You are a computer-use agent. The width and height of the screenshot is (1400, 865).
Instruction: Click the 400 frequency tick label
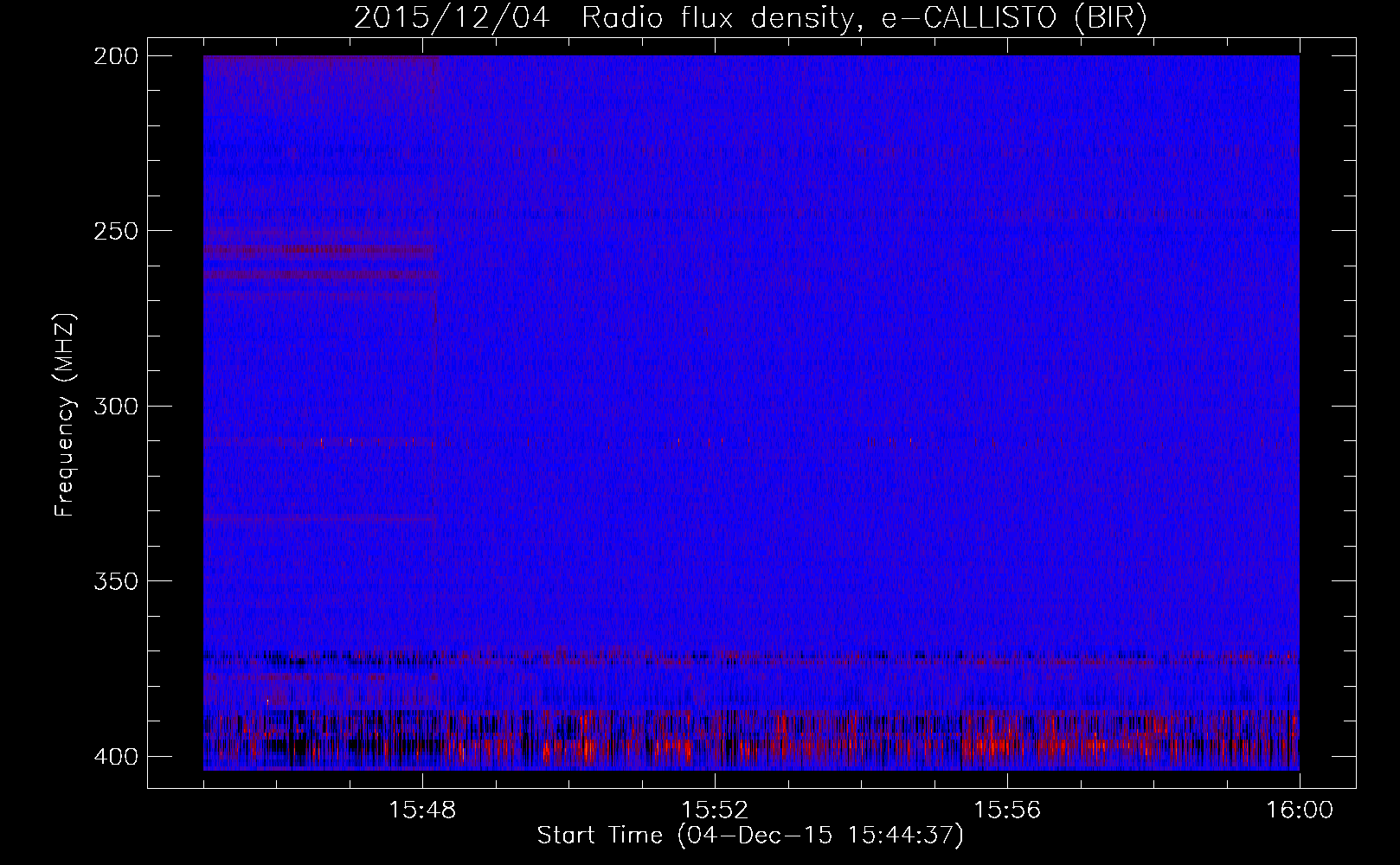click(x=115, y=756)
